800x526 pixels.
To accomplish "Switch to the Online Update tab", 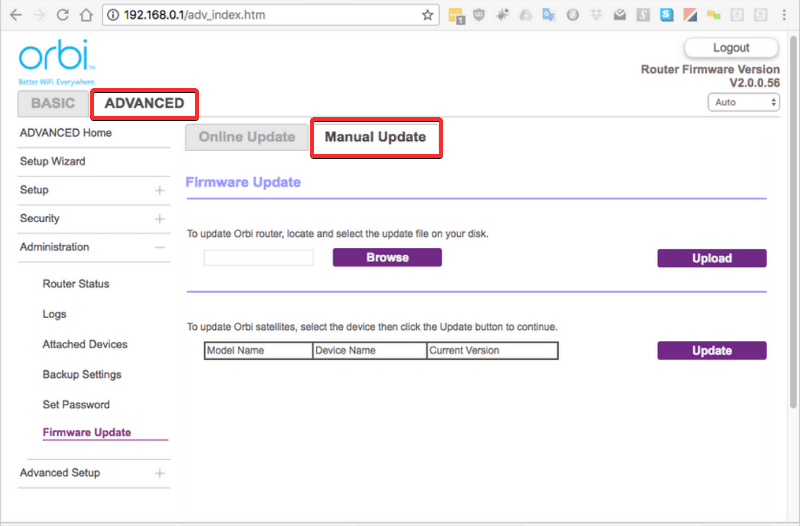I will coord(246,137).
